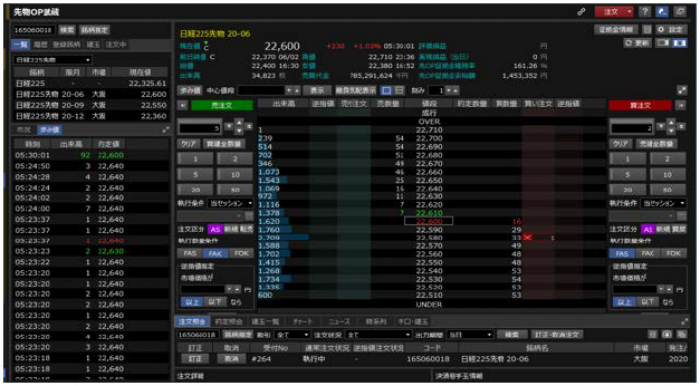This screenshot has width=700, height=386.
Task: Select the highlighted board view icon next to 板気配表示
Action: click(387, 90)
